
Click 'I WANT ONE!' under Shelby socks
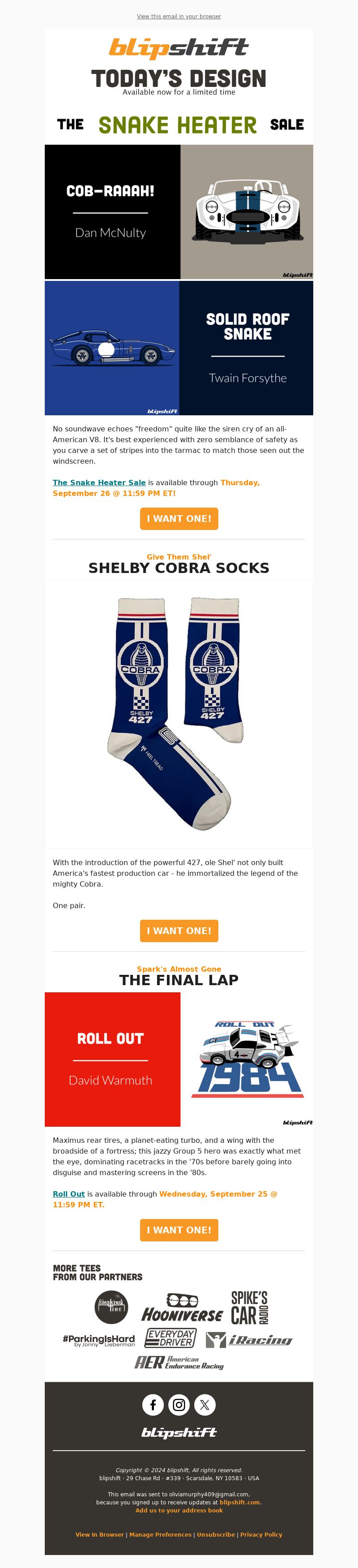(x=179, y=930)
